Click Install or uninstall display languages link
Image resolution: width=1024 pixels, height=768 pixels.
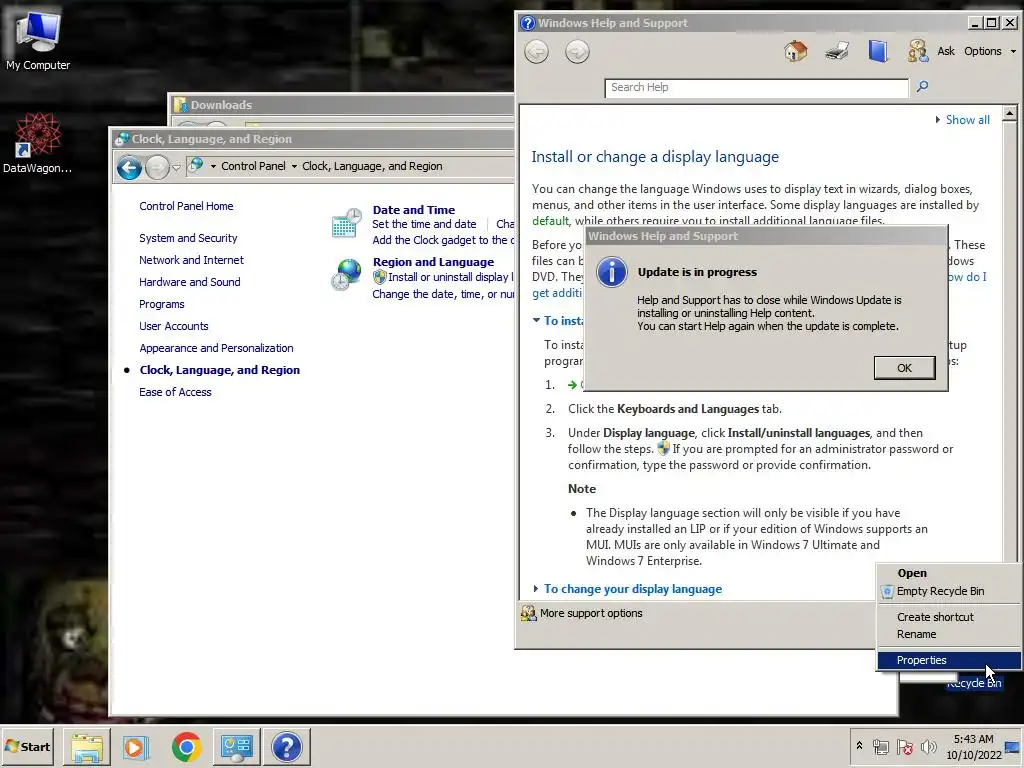click(450, 277)
